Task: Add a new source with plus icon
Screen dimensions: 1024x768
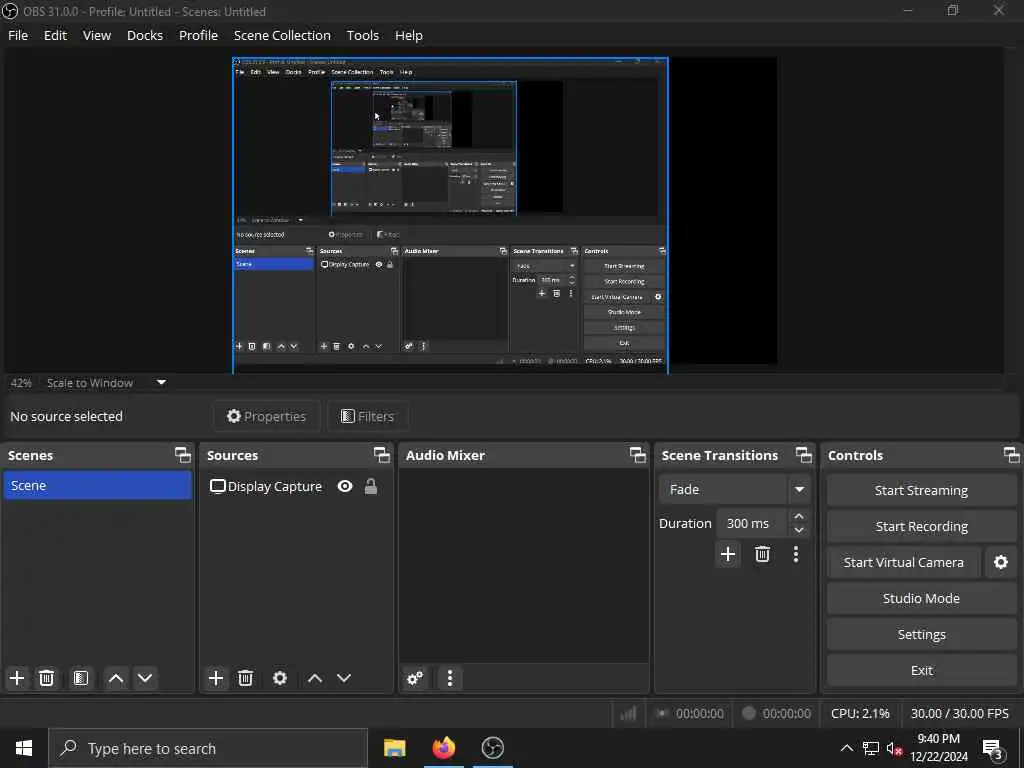Action: tap(216, 678)
